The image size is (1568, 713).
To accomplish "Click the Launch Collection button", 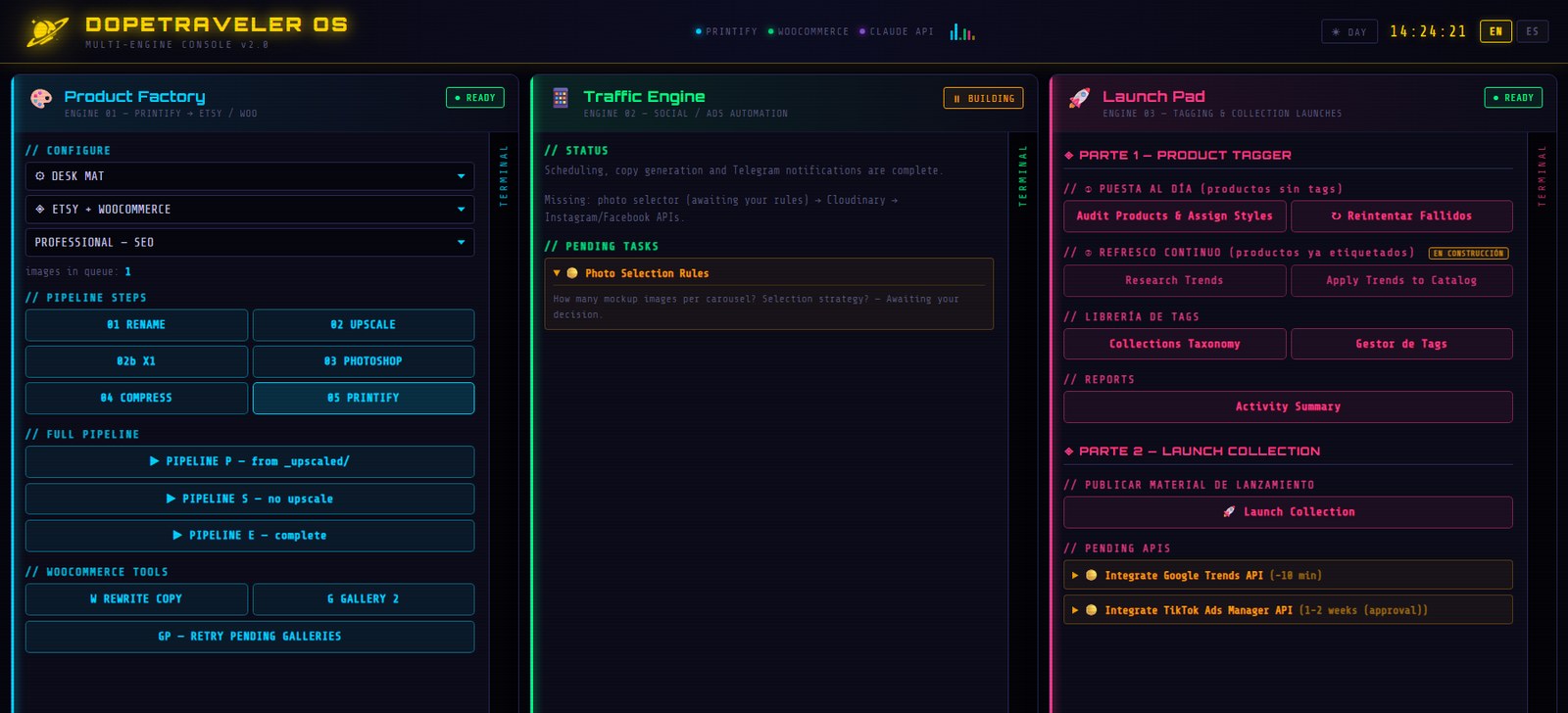I will 1288,512.
